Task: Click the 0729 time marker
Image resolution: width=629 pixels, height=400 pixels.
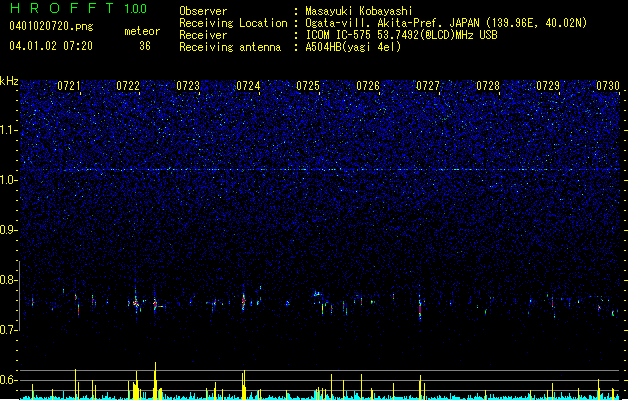Action: point(548,86)
